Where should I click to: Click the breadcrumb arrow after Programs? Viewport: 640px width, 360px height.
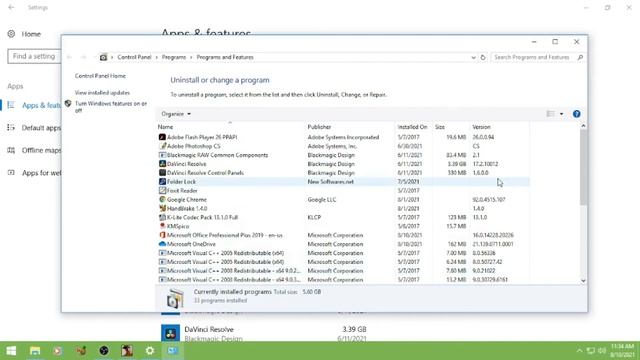(191, 58)
